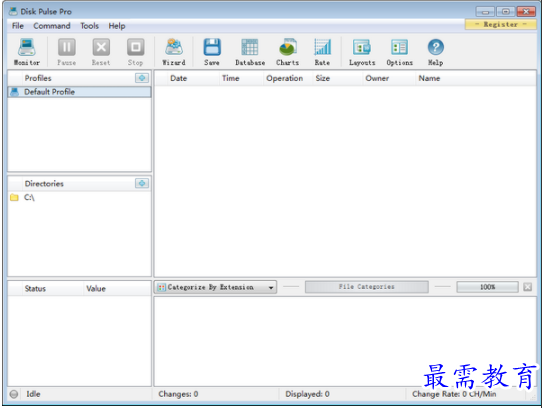Click the Changes: 0 status text

click(178, 394)
